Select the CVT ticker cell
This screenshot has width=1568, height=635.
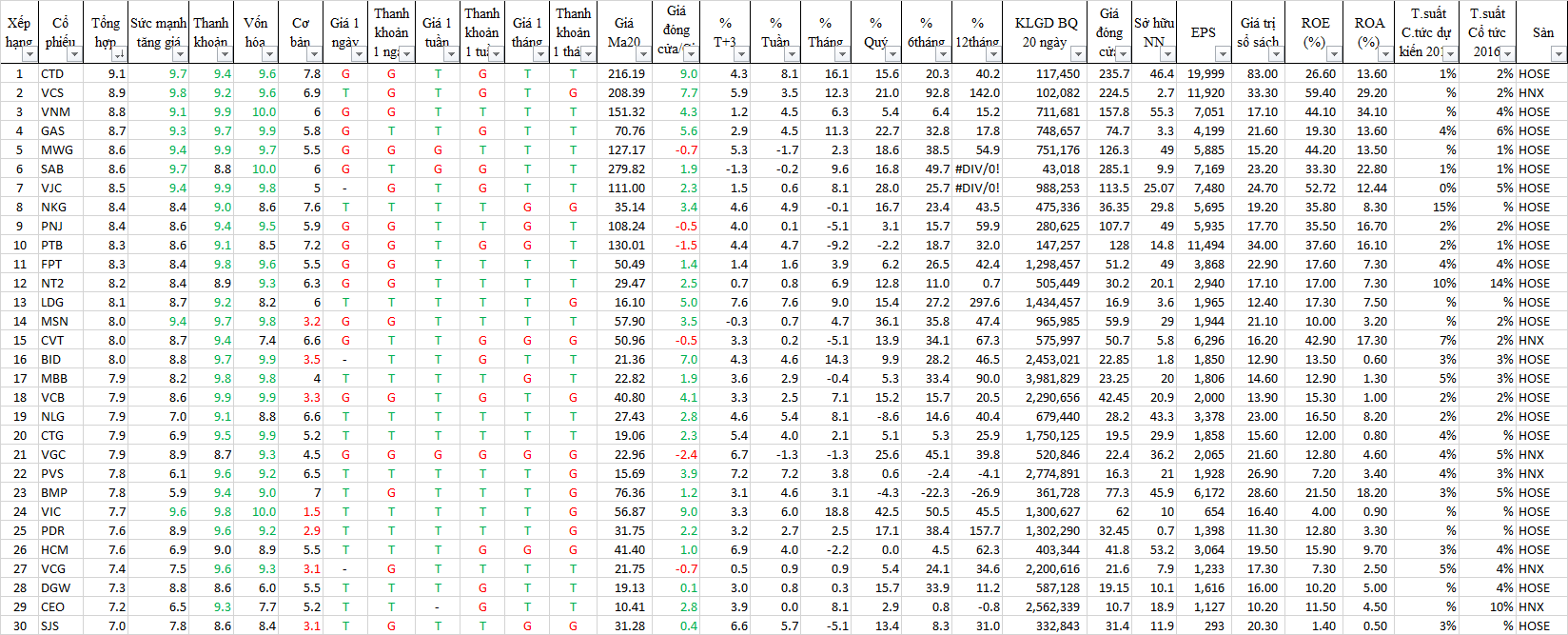point(62,340)
